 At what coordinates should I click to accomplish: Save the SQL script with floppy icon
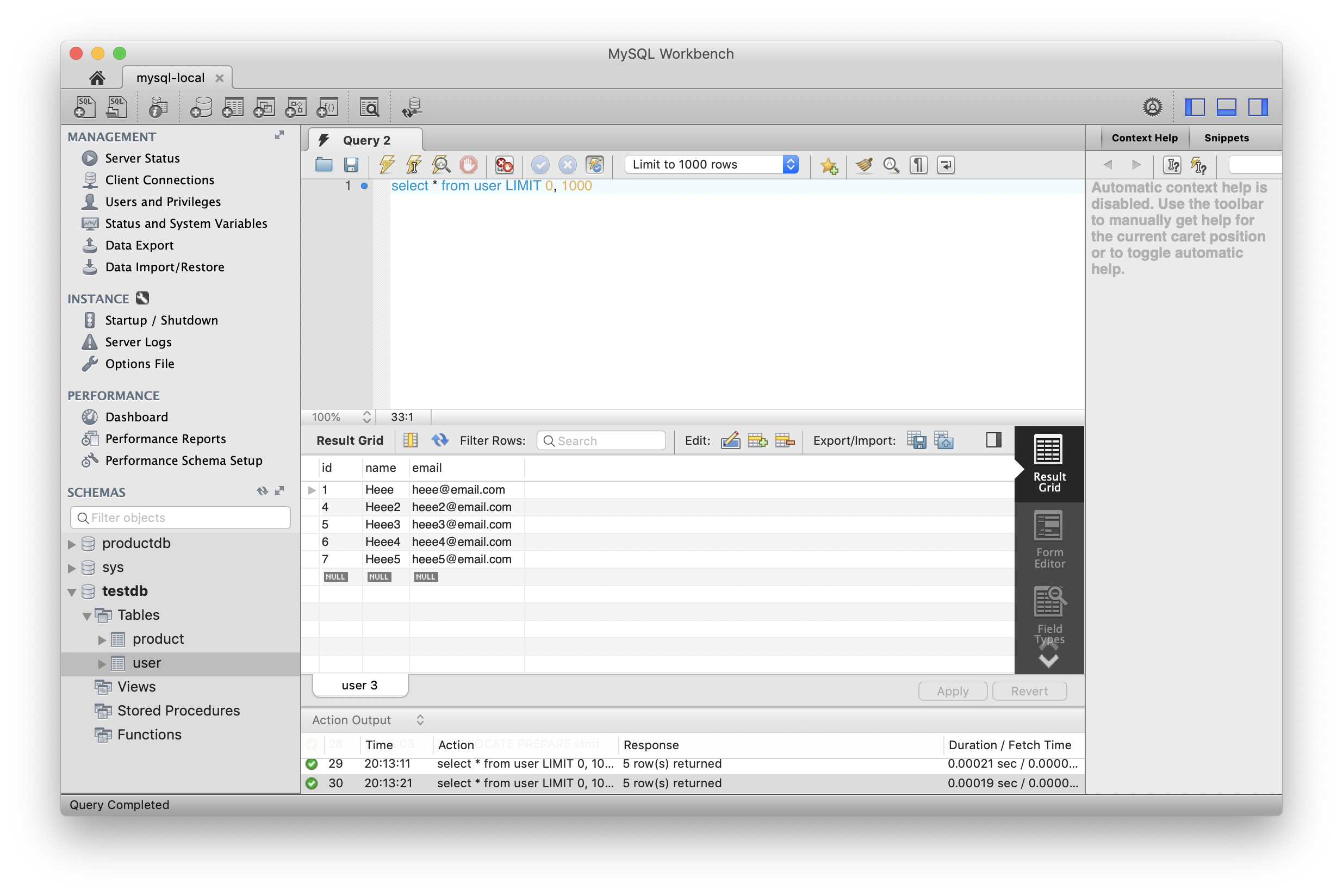[x=351, y=165]
